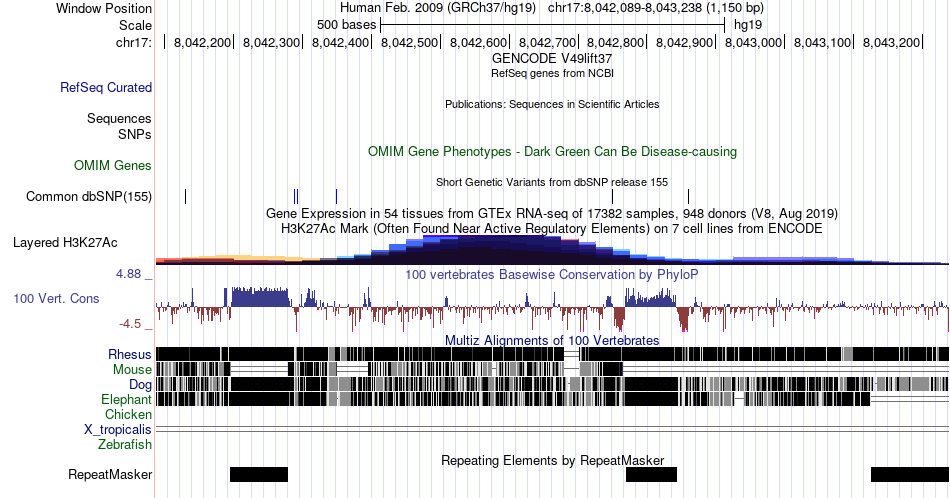Image resolution: width=950 pixels, height=498 pixels.
Task: Click the GTEx Gene Expression title
Action: [552, 213]
